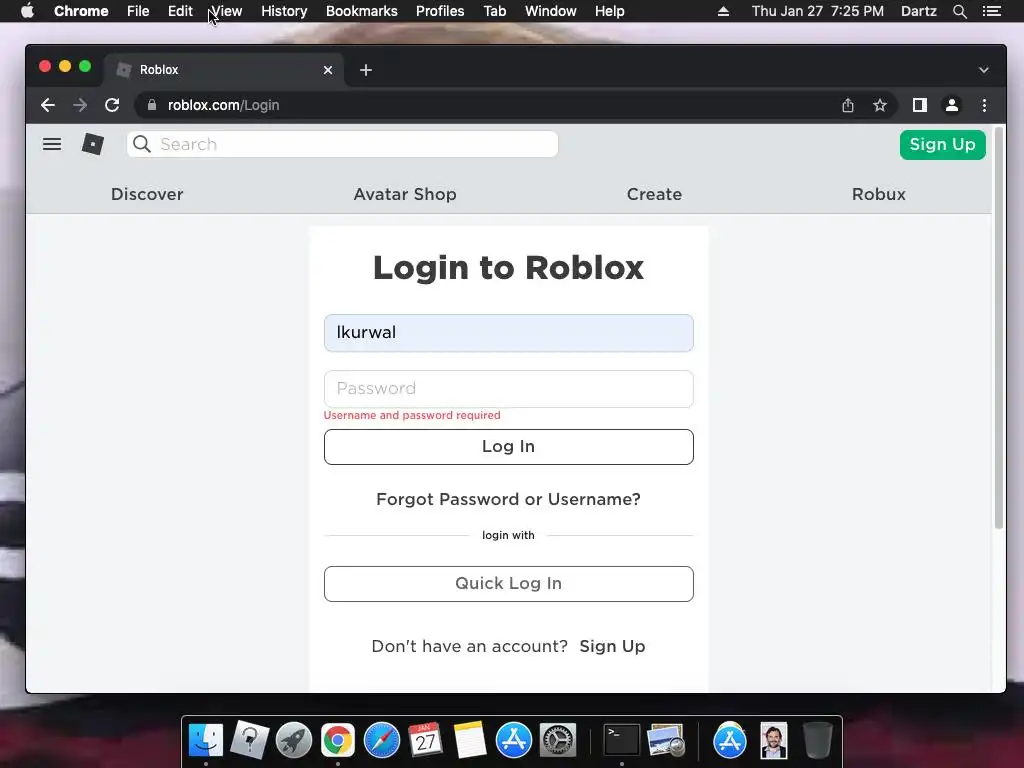Open the Chrome application menu
The width and height of the screenshot is (1024, 768).
tap(81, 11)
